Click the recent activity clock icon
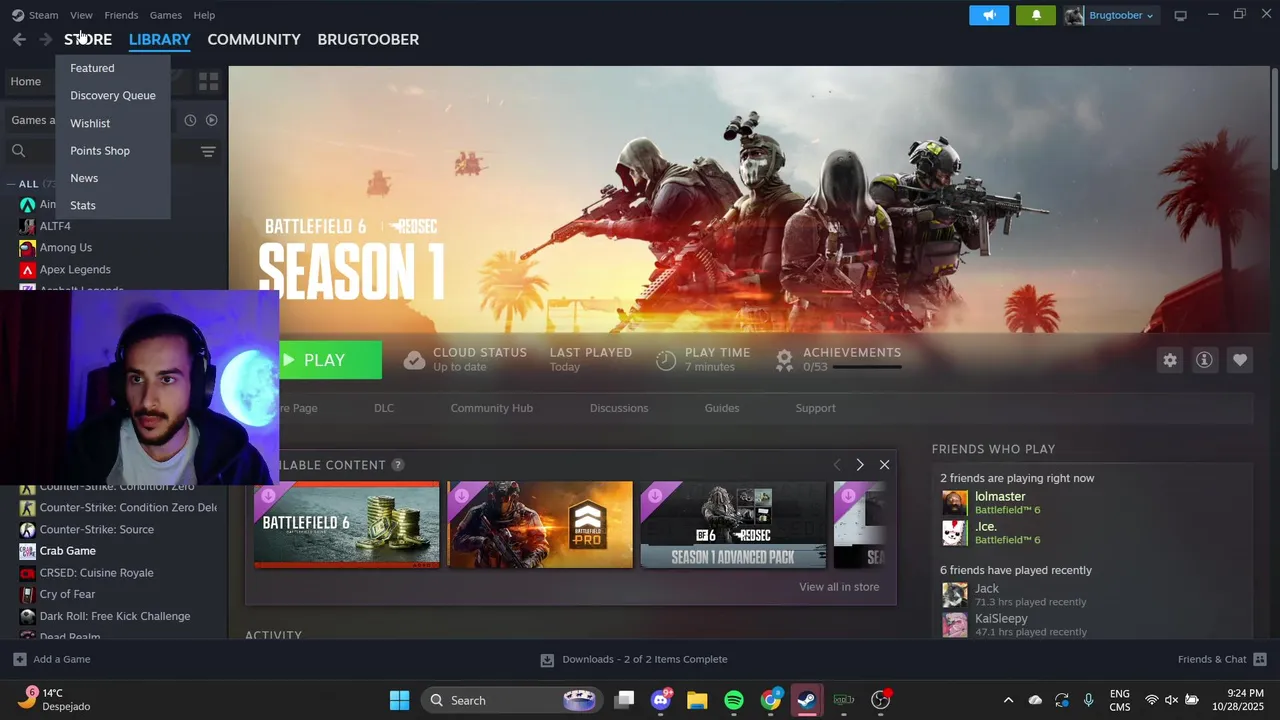The image size is (1280, 720). [x=190, y=120]
